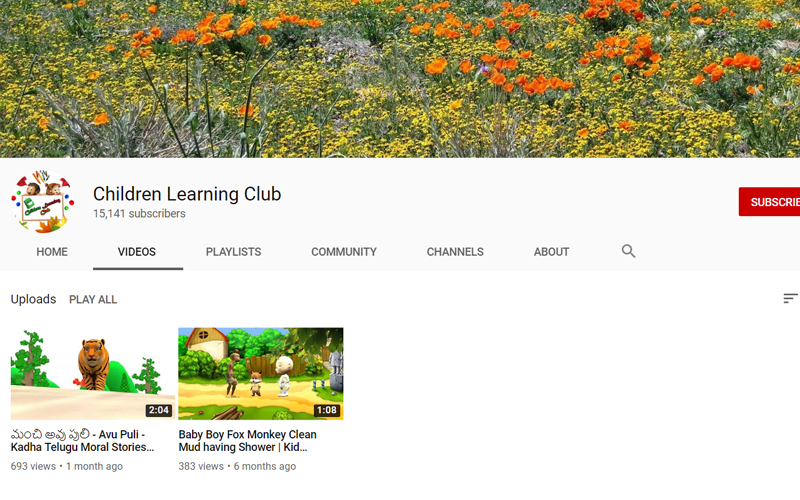This screenshot has width=800, height=500.
Task: Click the Uploads section heading
Action: [x=33, y=300]
